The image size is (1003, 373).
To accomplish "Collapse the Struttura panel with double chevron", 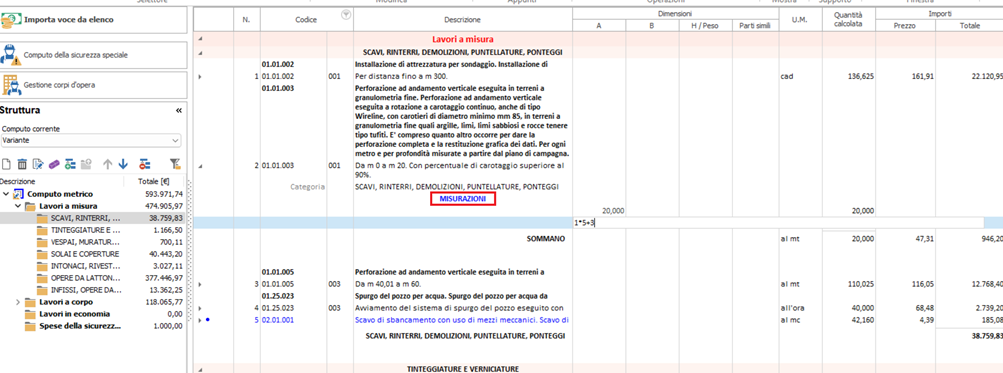I will (178, 111).
